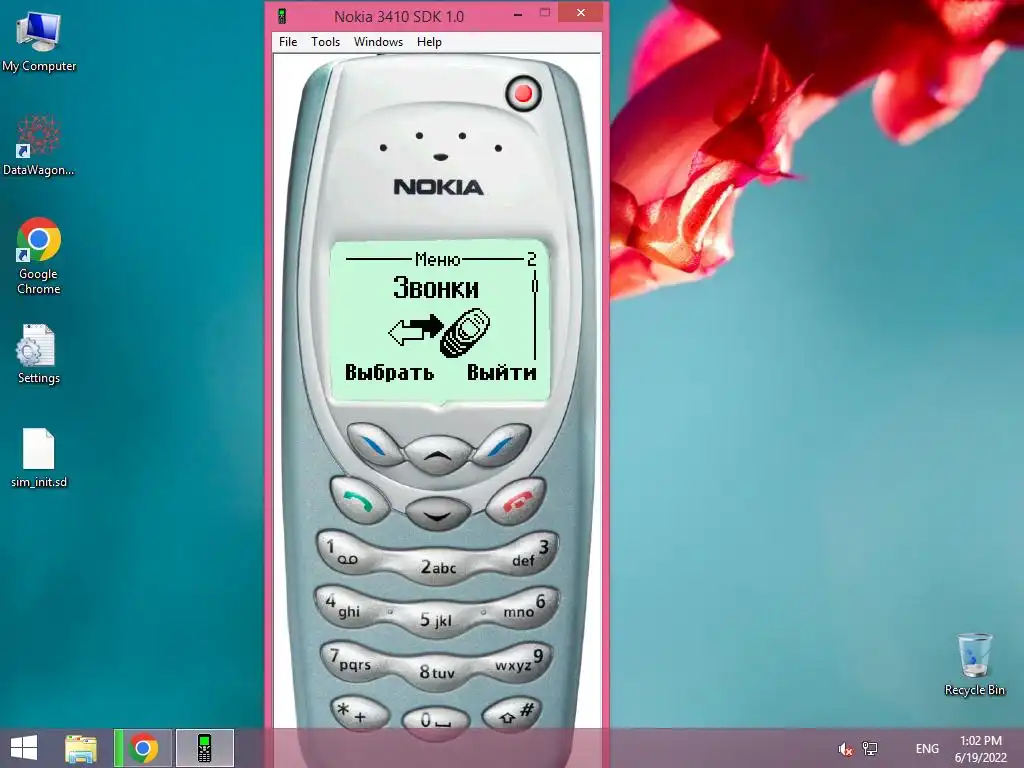Click keypad key 4 ghi

point(344,606)
